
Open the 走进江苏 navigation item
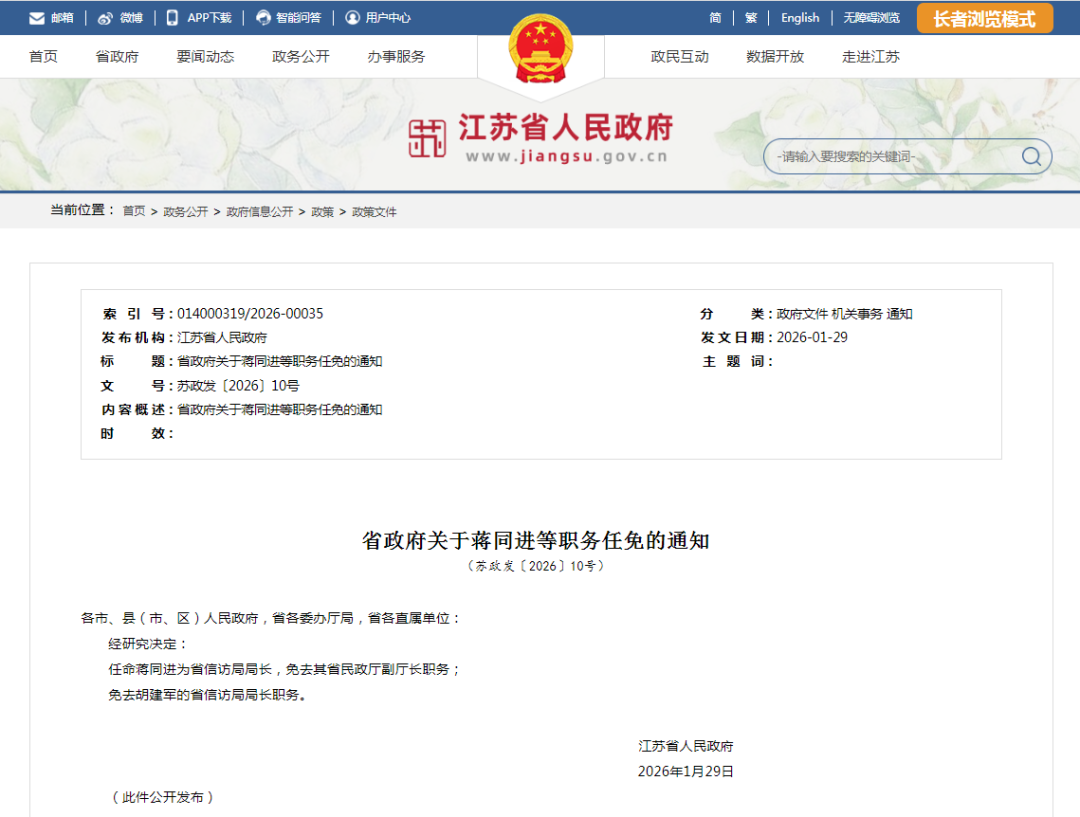point(871,56)
